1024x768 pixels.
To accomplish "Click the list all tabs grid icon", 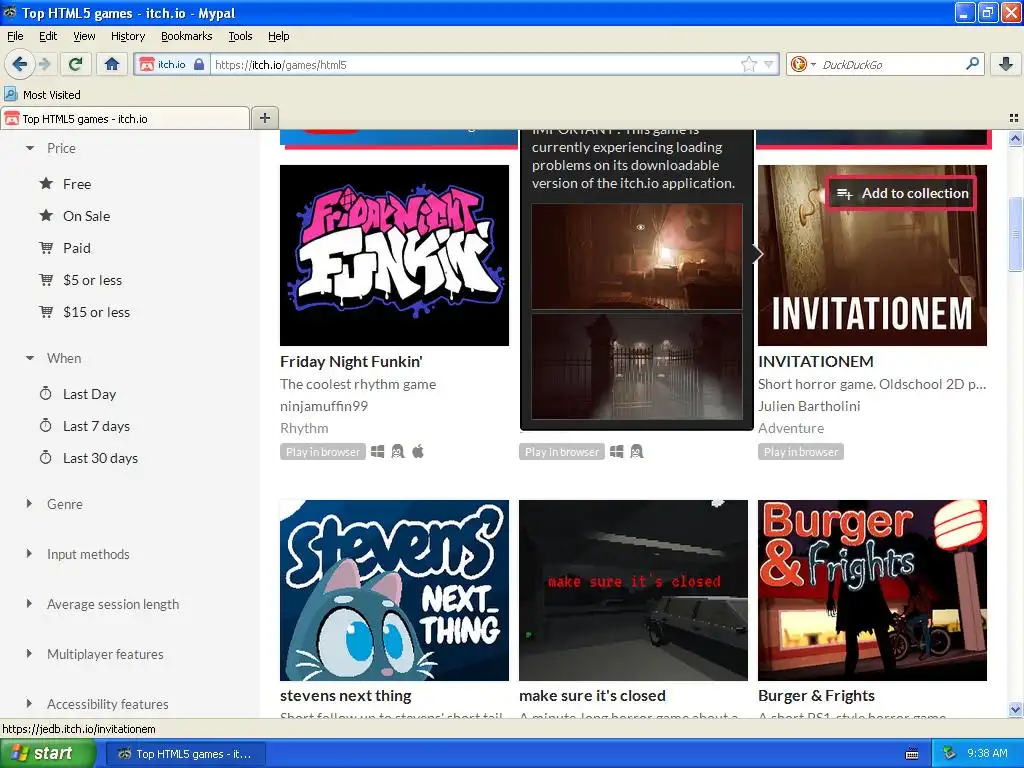I will tap(1014, 118).
